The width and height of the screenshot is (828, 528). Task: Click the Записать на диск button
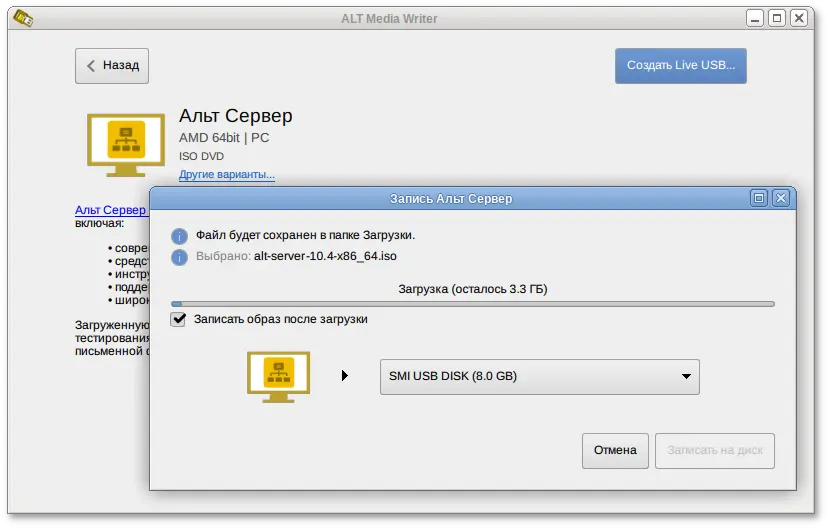[x=714, y=450]
